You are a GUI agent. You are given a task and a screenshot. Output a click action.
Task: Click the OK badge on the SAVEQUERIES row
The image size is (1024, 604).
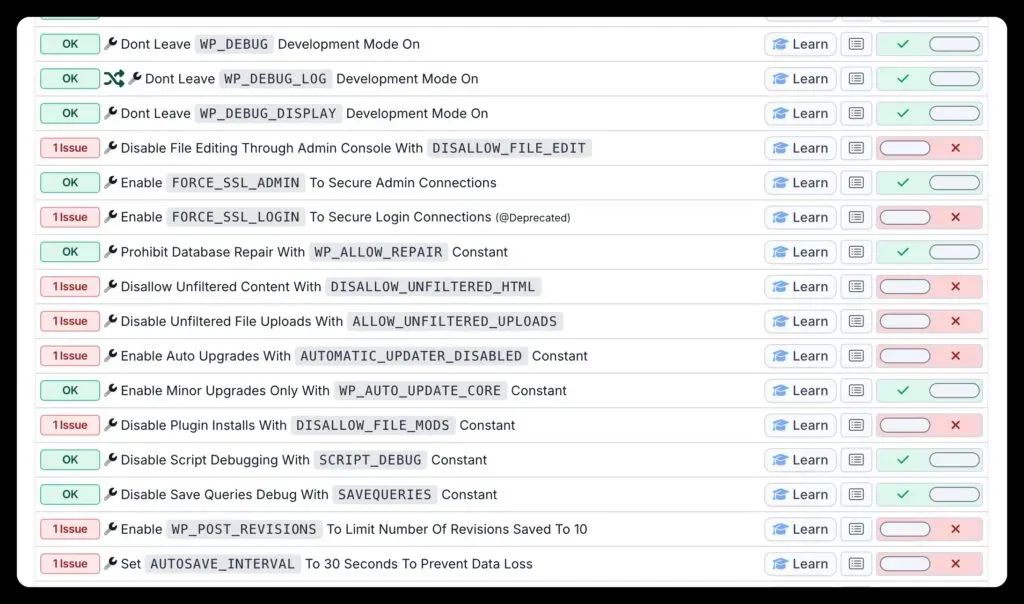69,494
